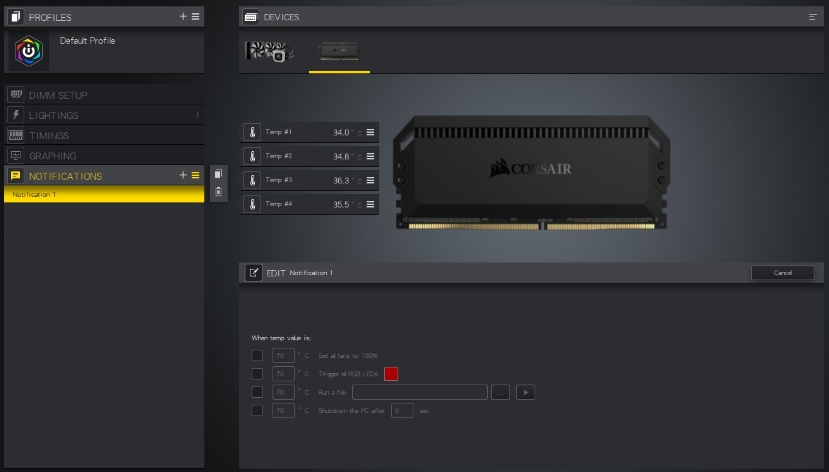Browse for a file with ellipsis button

click(500, 392)
